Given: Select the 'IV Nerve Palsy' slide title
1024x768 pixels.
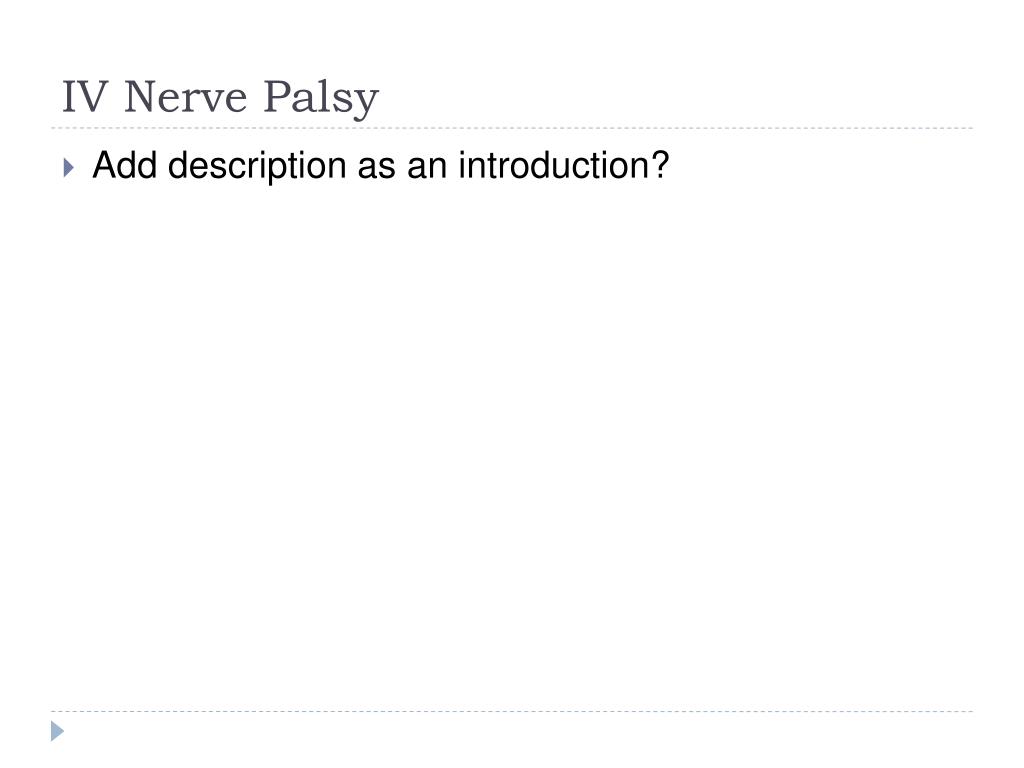Looking at the screenshot, I should click(x=220, y=99).
